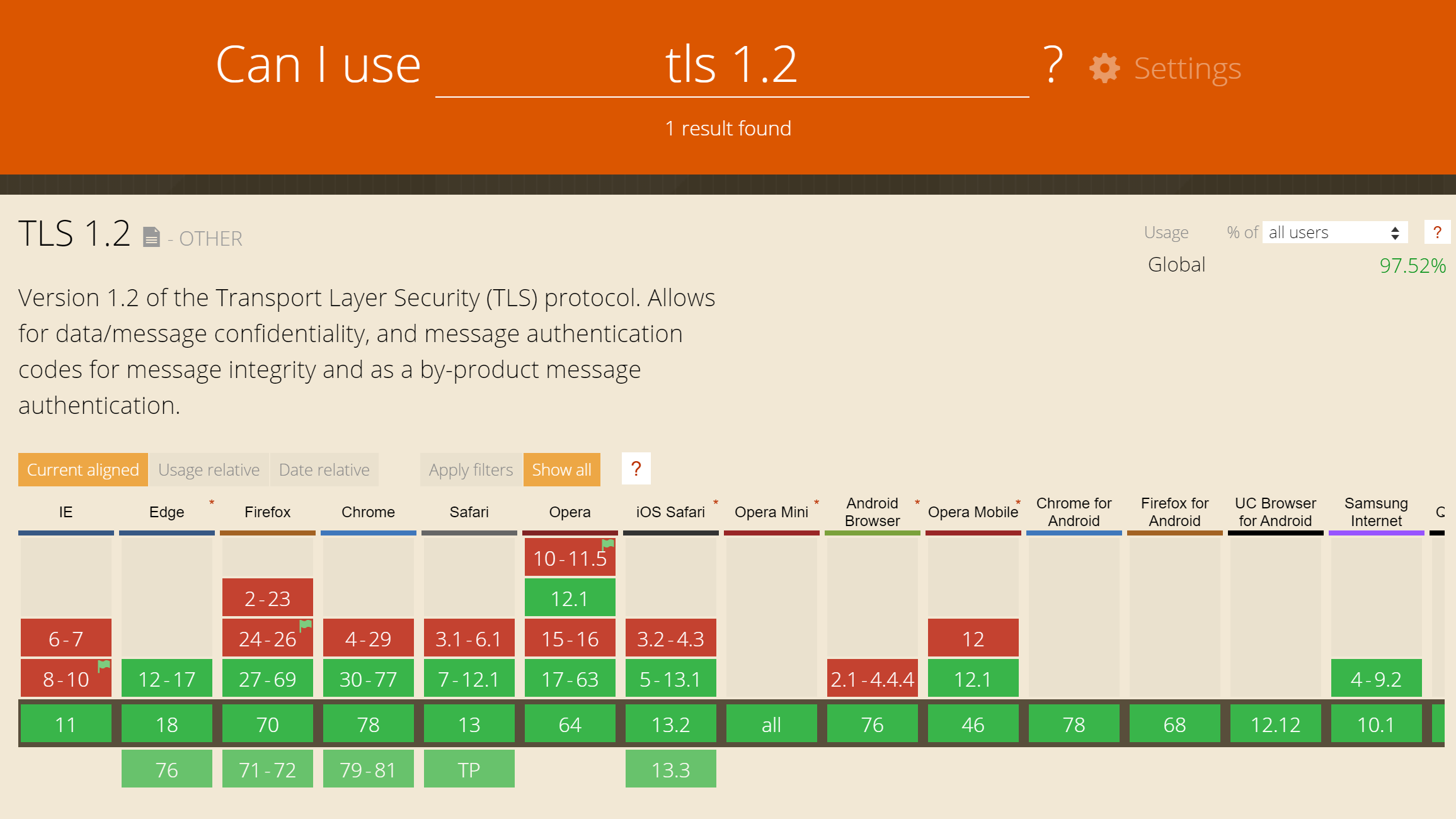
Task: Click the green Opera version 64 cell
Action: [x=568, y=724]
